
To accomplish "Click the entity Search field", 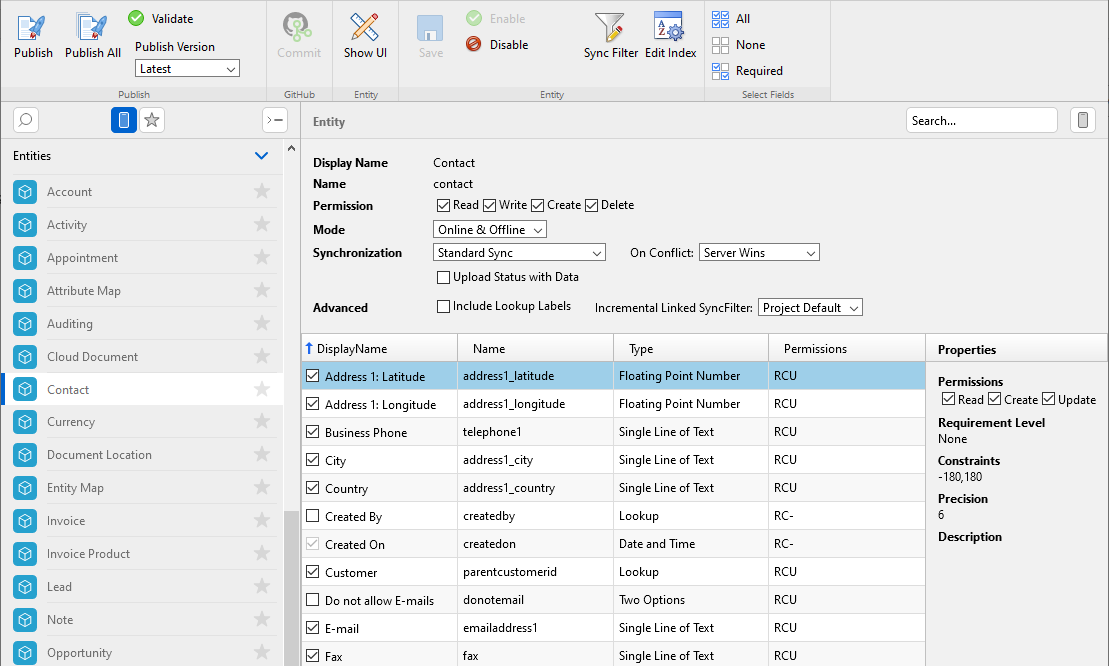I will [981, 121].
